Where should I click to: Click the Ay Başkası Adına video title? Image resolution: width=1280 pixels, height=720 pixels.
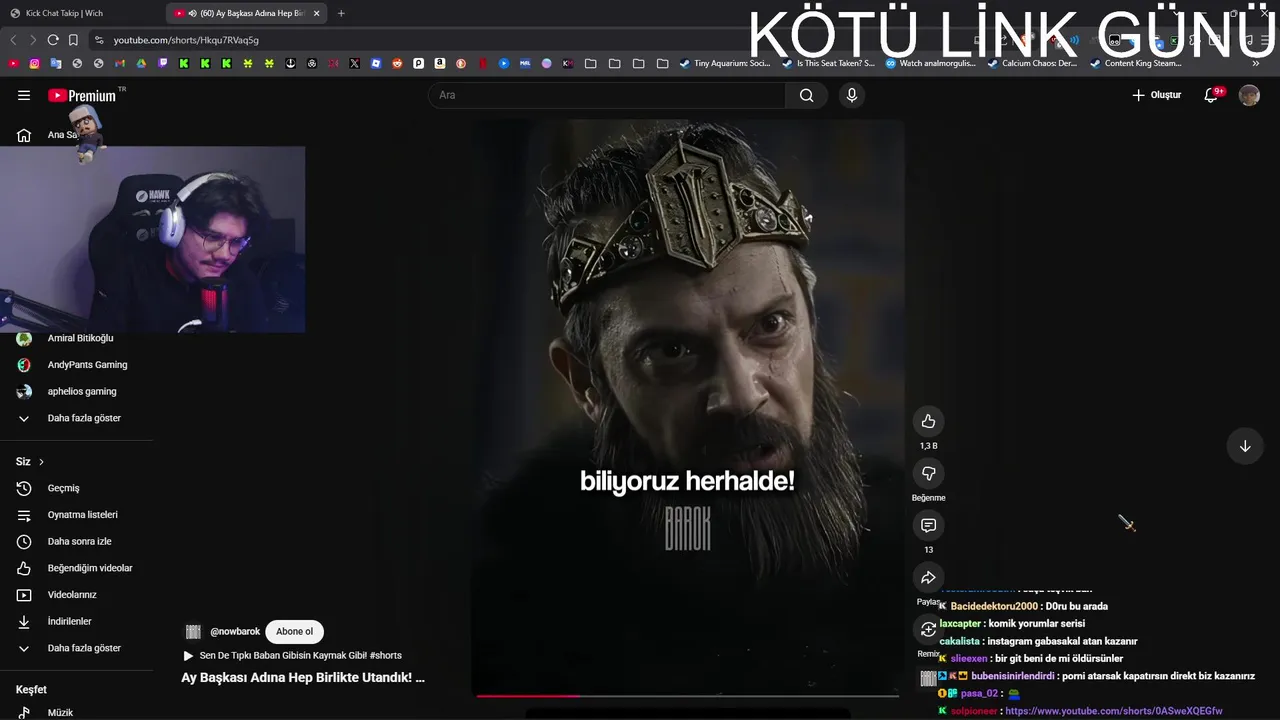click(x=303, y=677)
